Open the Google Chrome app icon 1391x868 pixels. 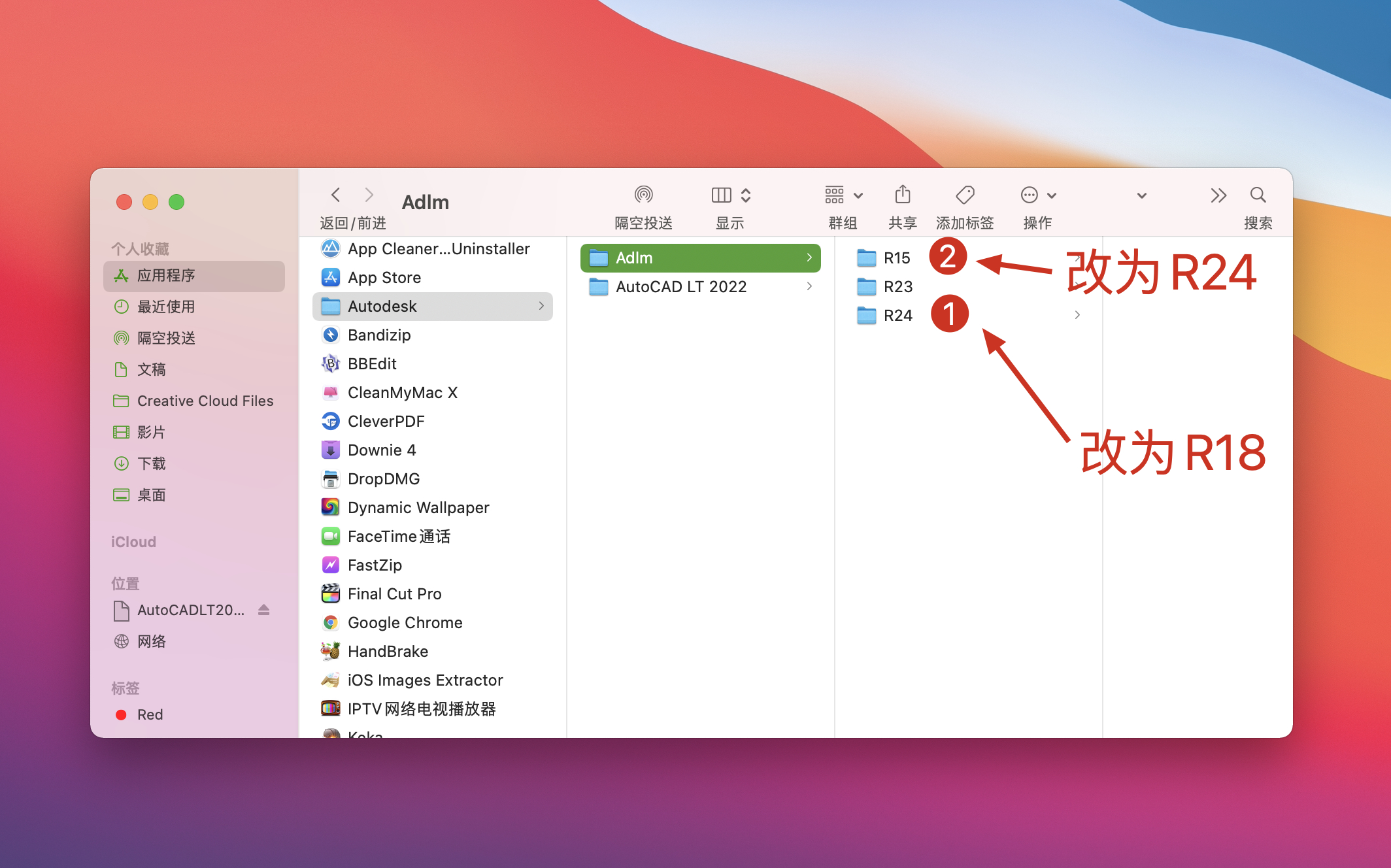[331, 622]
